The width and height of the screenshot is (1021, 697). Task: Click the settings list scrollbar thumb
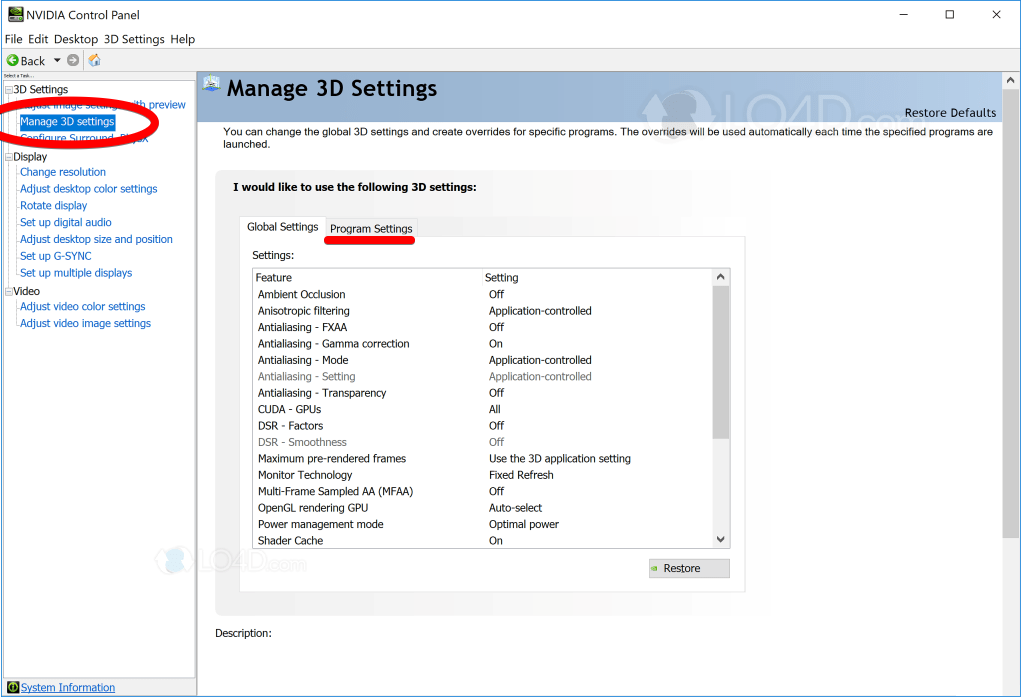pos(721,362)
